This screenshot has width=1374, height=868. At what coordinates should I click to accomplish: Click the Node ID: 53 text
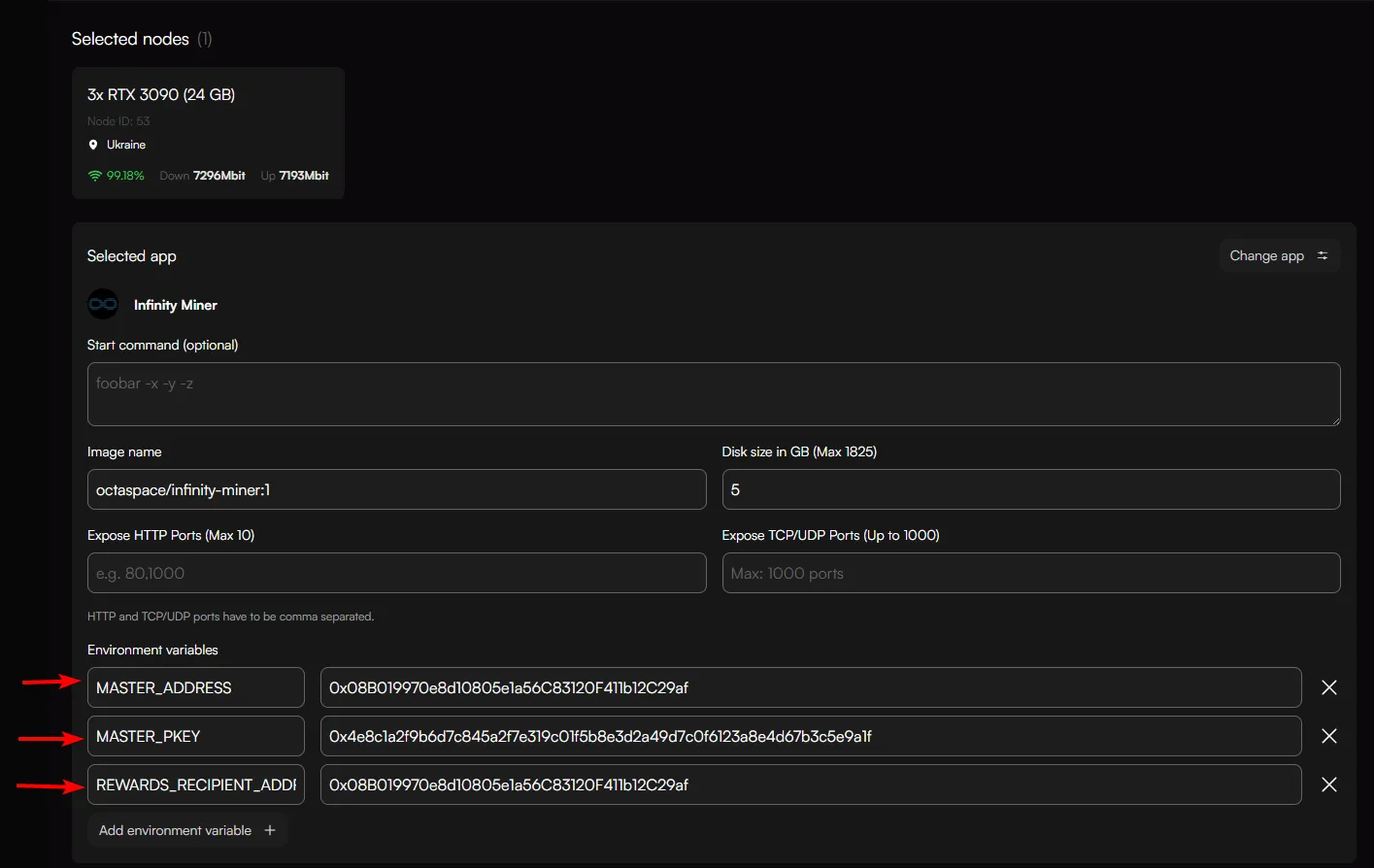coord(118,121)
